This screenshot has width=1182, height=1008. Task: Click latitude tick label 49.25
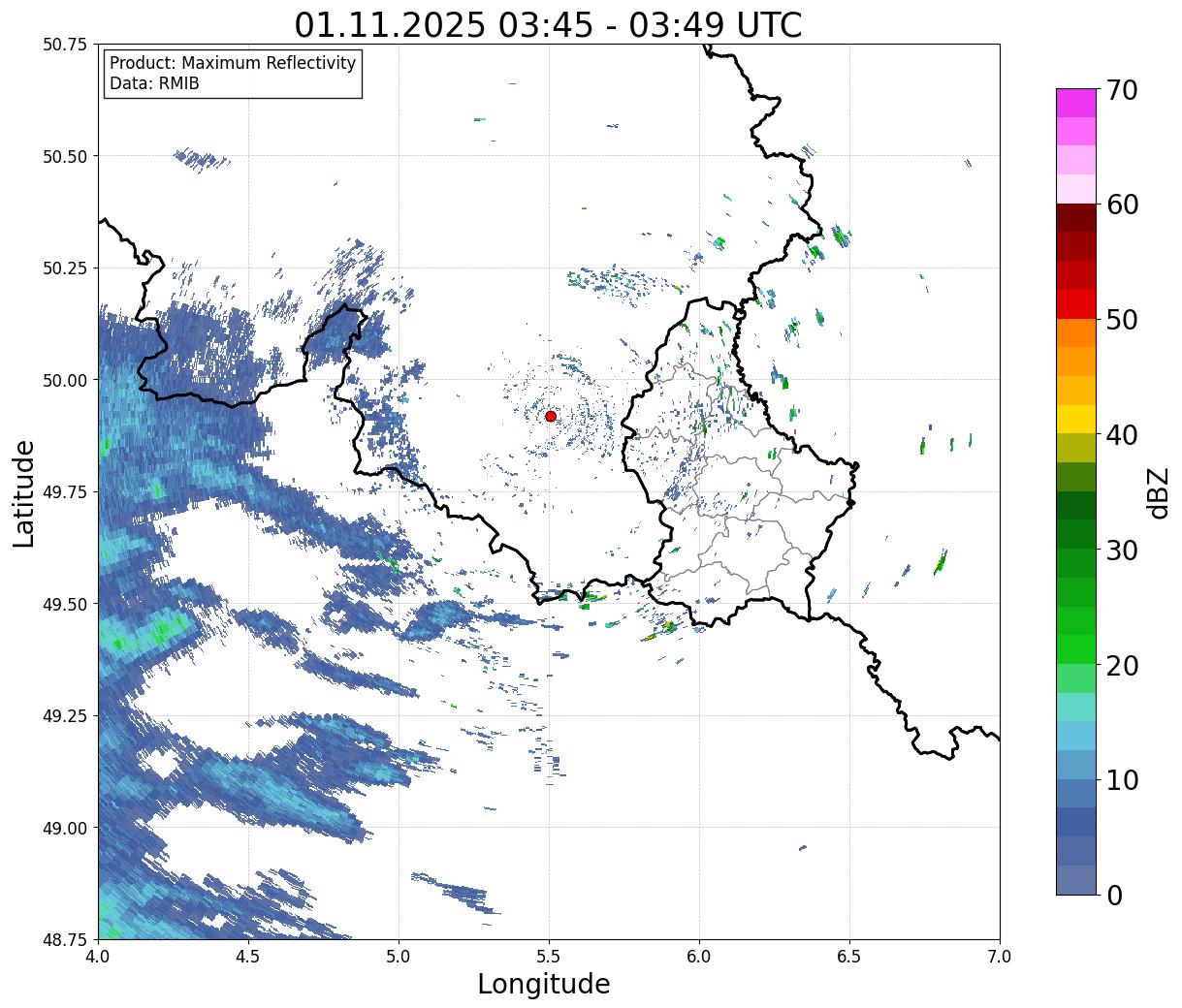pyautogui.click(x=65, y=716)
